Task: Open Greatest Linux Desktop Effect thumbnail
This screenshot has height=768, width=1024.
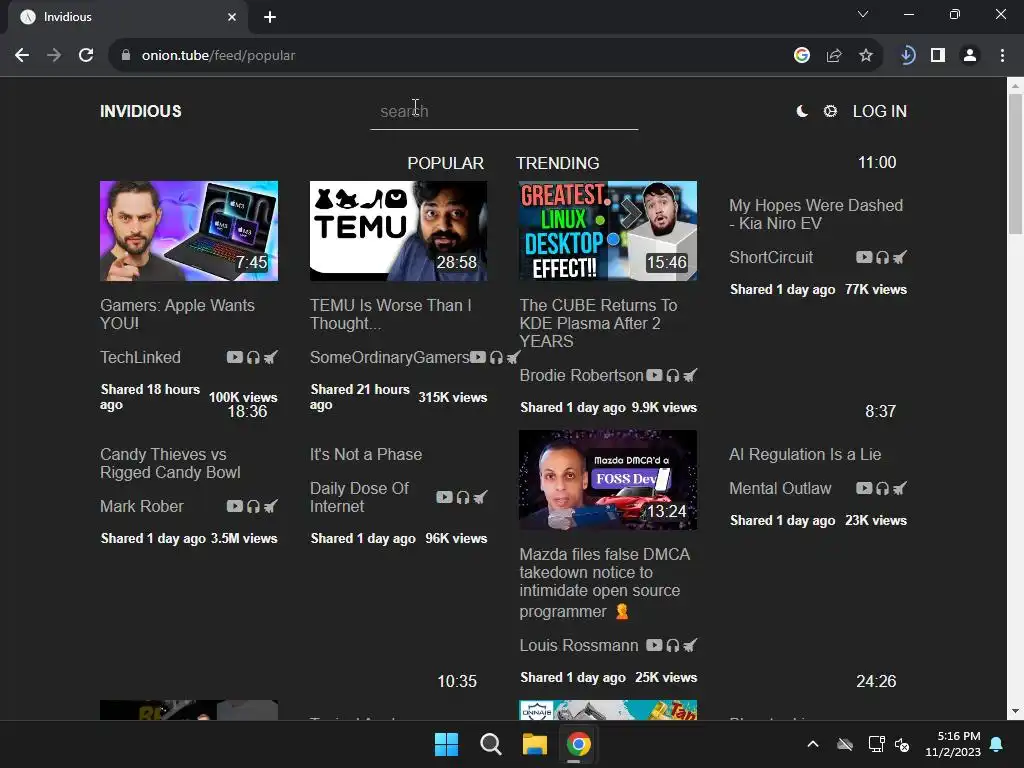Action: coord(608,231)
